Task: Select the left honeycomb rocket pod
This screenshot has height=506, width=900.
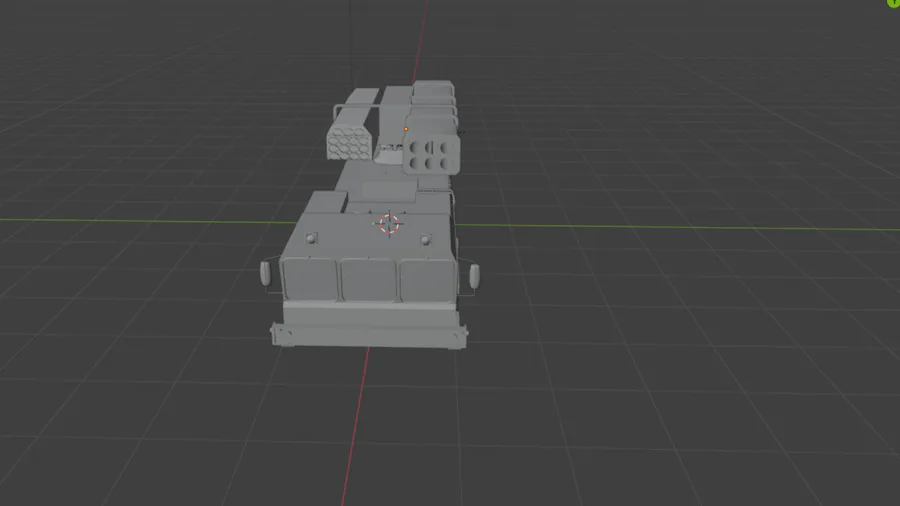Action: (349, 143)
